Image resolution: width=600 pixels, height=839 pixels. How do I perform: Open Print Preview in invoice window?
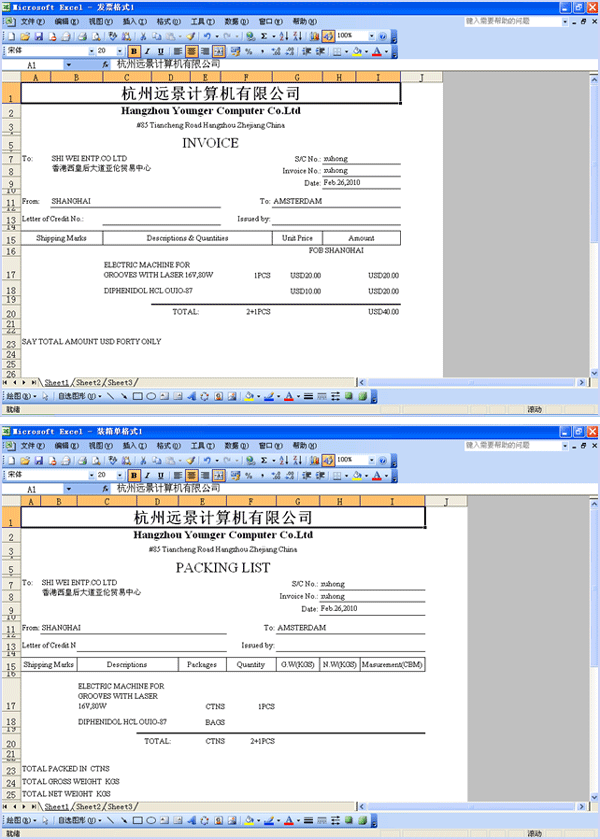[96, 36]
